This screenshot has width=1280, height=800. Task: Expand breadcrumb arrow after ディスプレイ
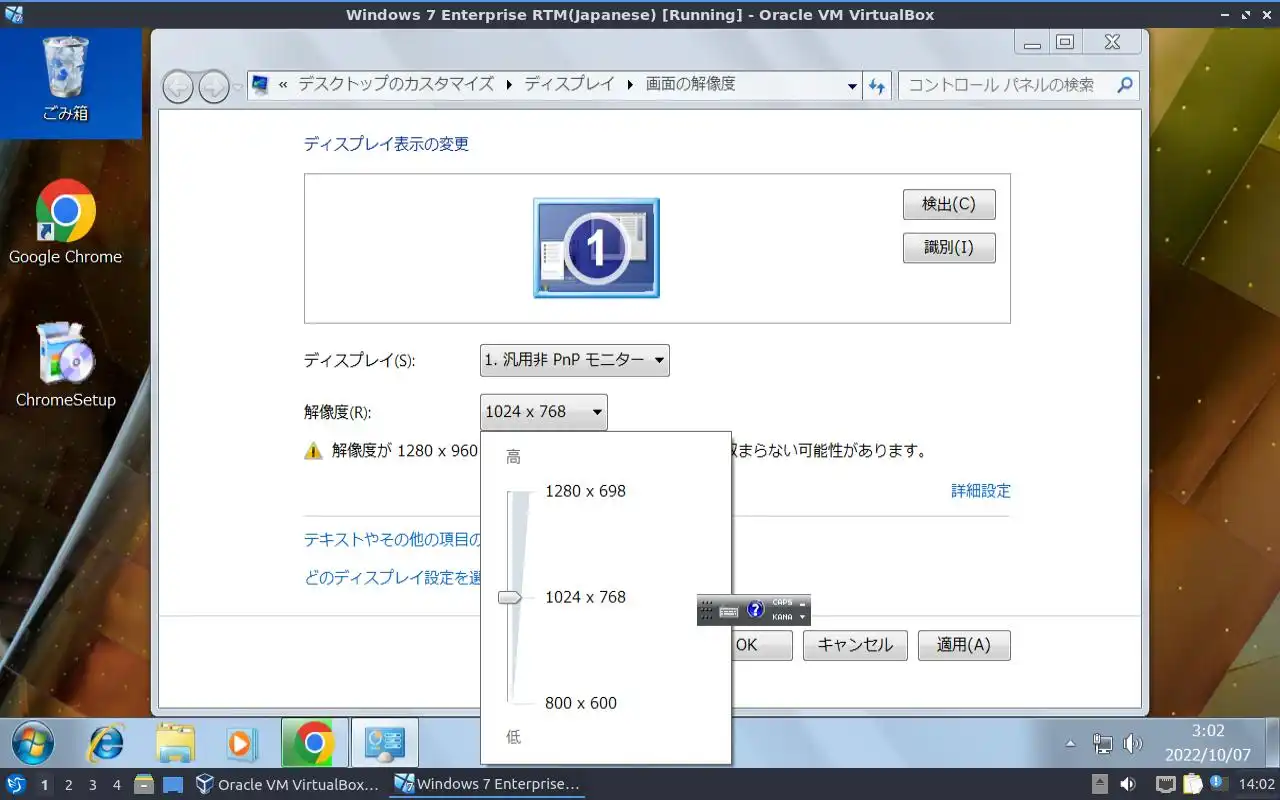tap(630, 85)
